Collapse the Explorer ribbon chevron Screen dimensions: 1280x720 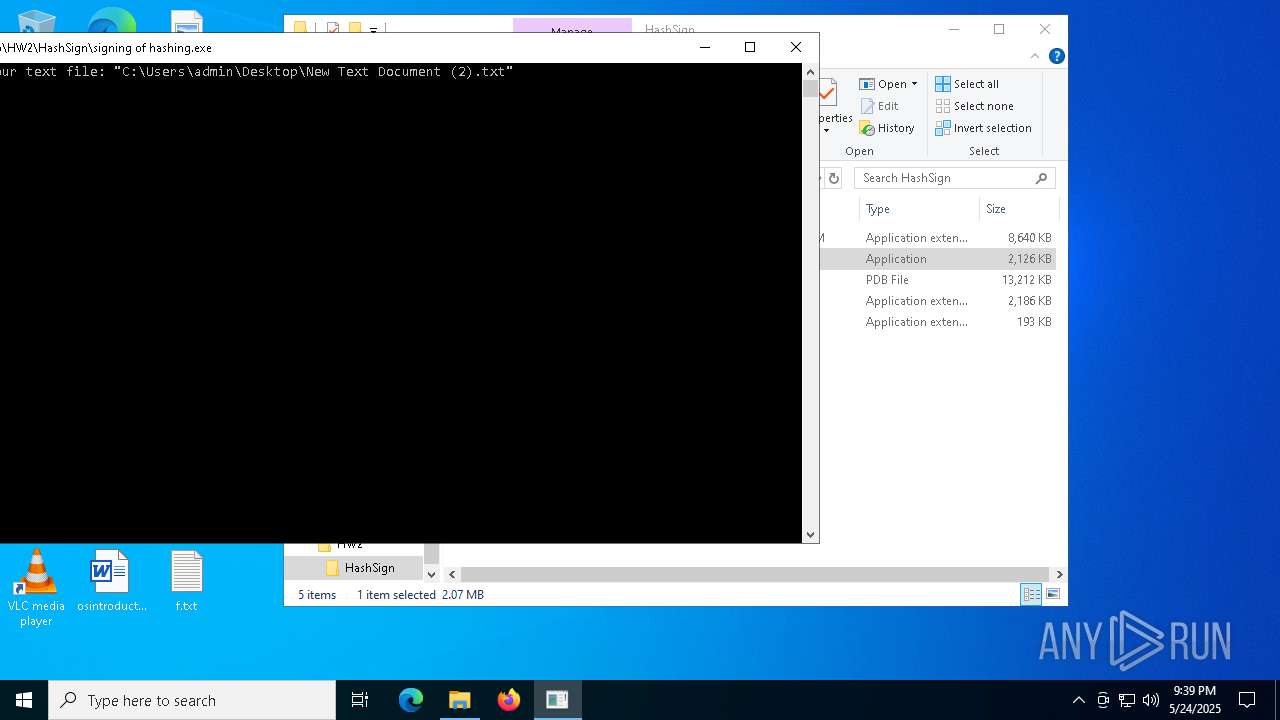[1035, 56]
